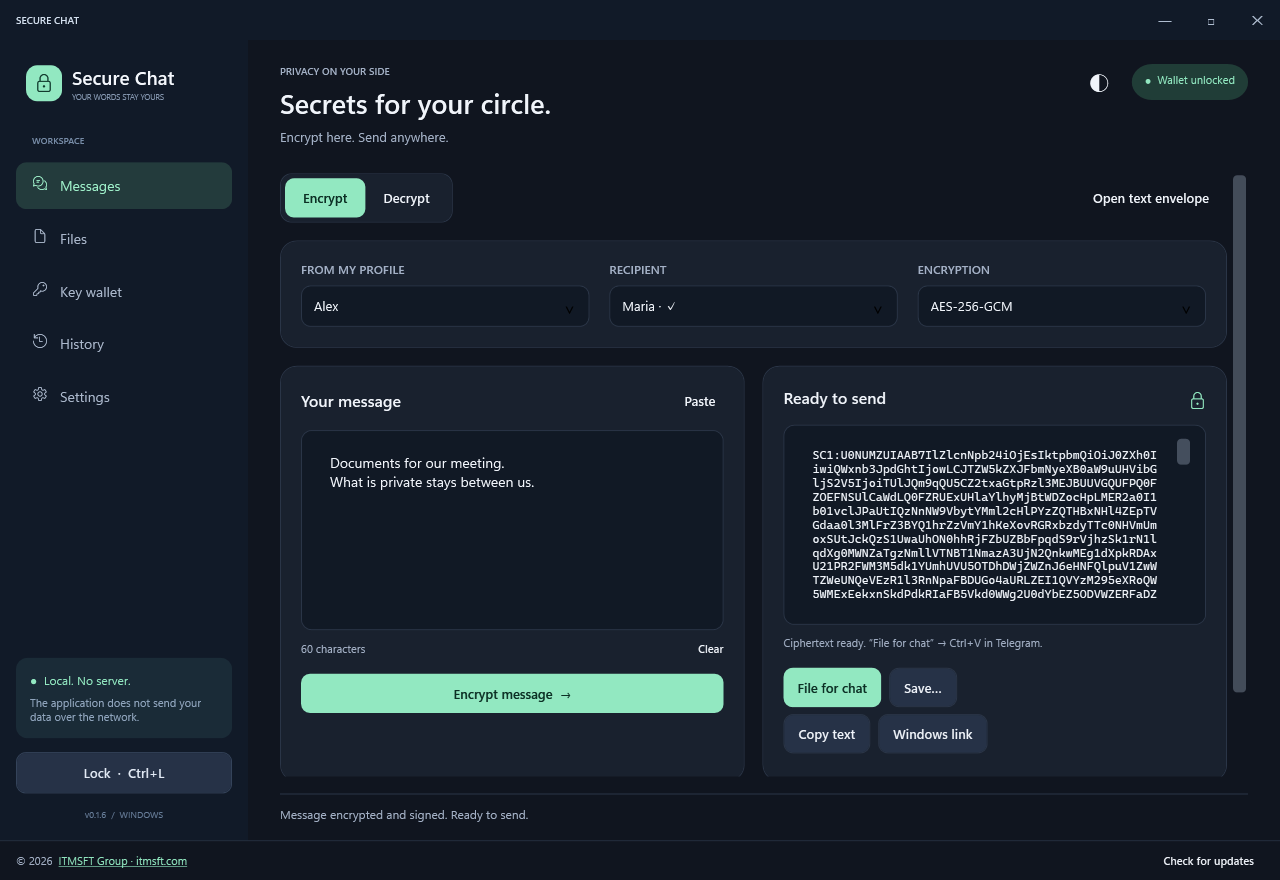Viewport: 1280px width, 880px height.
Task: Click the ciphertext box scrollbar thumb
Action: click(x=1183, y=452)
